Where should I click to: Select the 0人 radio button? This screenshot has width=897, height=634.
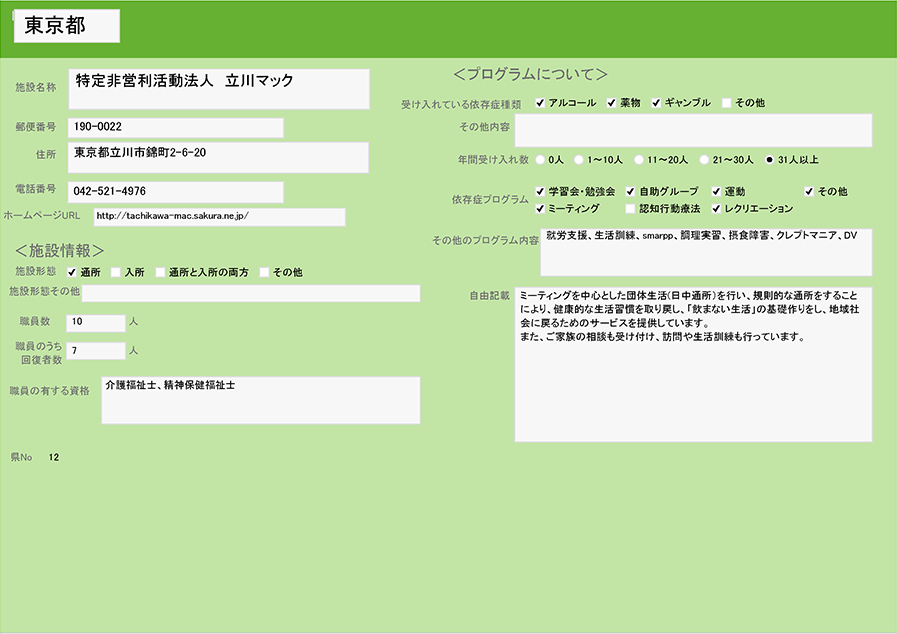(x=541, y=159)
